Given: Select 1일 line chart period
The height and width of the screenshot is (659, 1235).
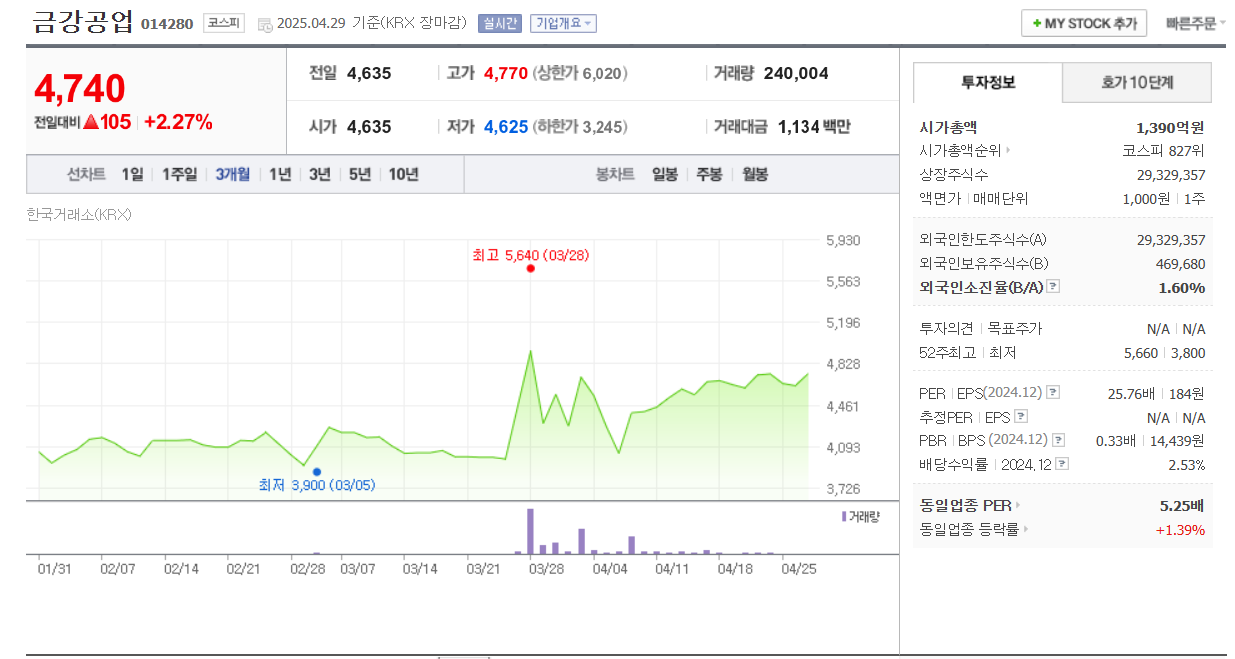Looking at the screenshot, I should coord(132,174).
